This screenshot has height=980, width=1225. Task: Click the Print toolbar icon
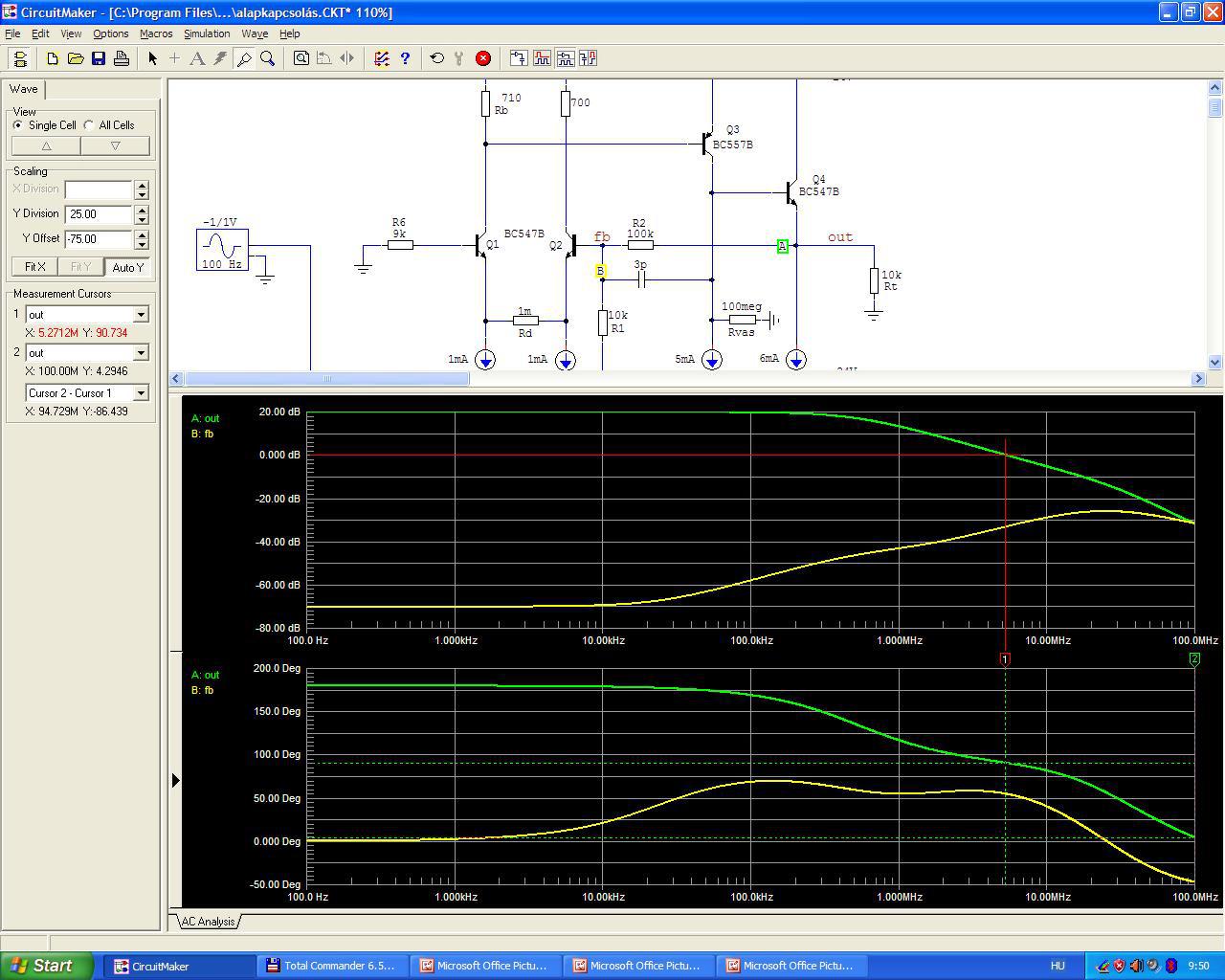(122, 58)
